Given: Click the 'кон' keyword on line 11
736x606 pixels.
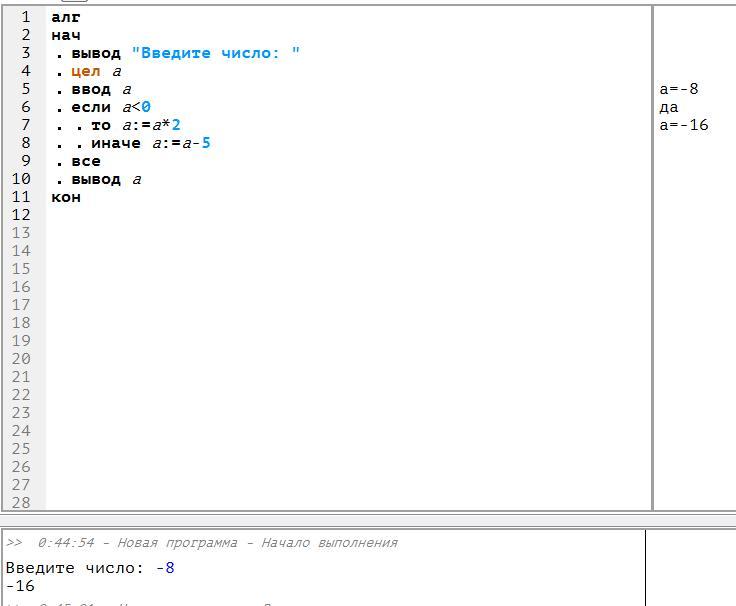Looking at the screenshot, I should (66, 197).
